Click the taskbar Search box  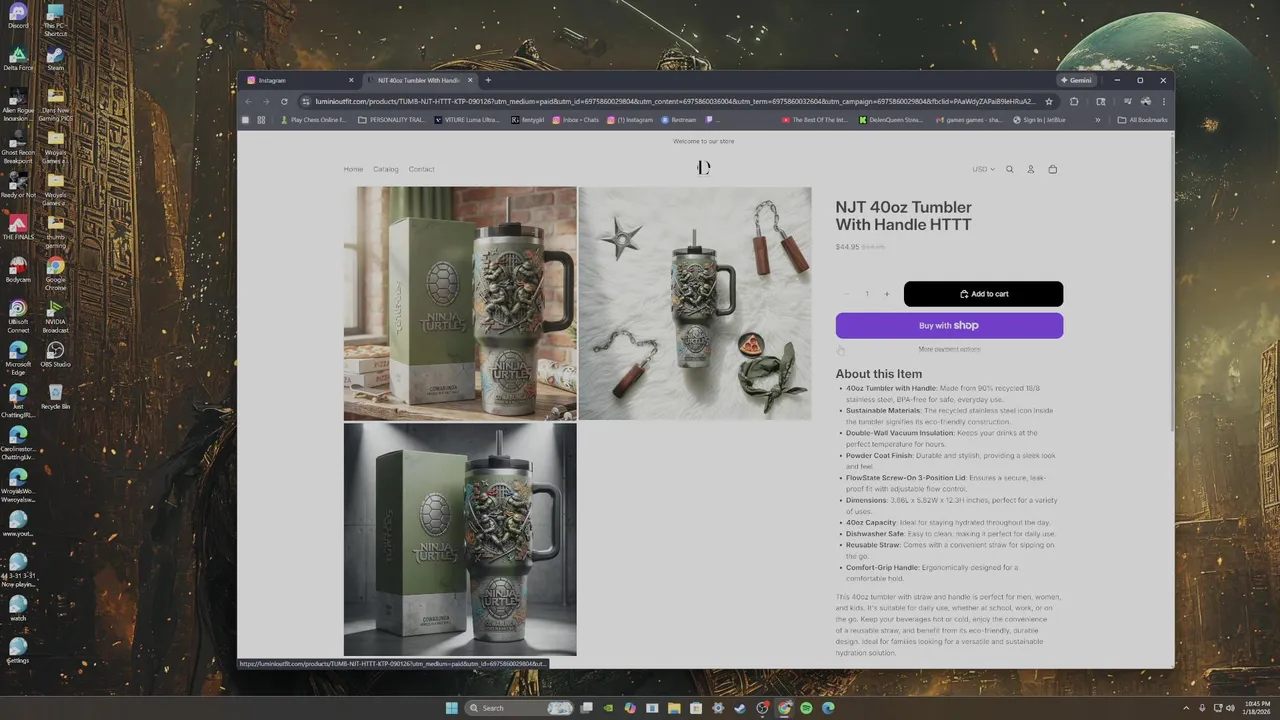pyautogui.click(x=520, y=708)
